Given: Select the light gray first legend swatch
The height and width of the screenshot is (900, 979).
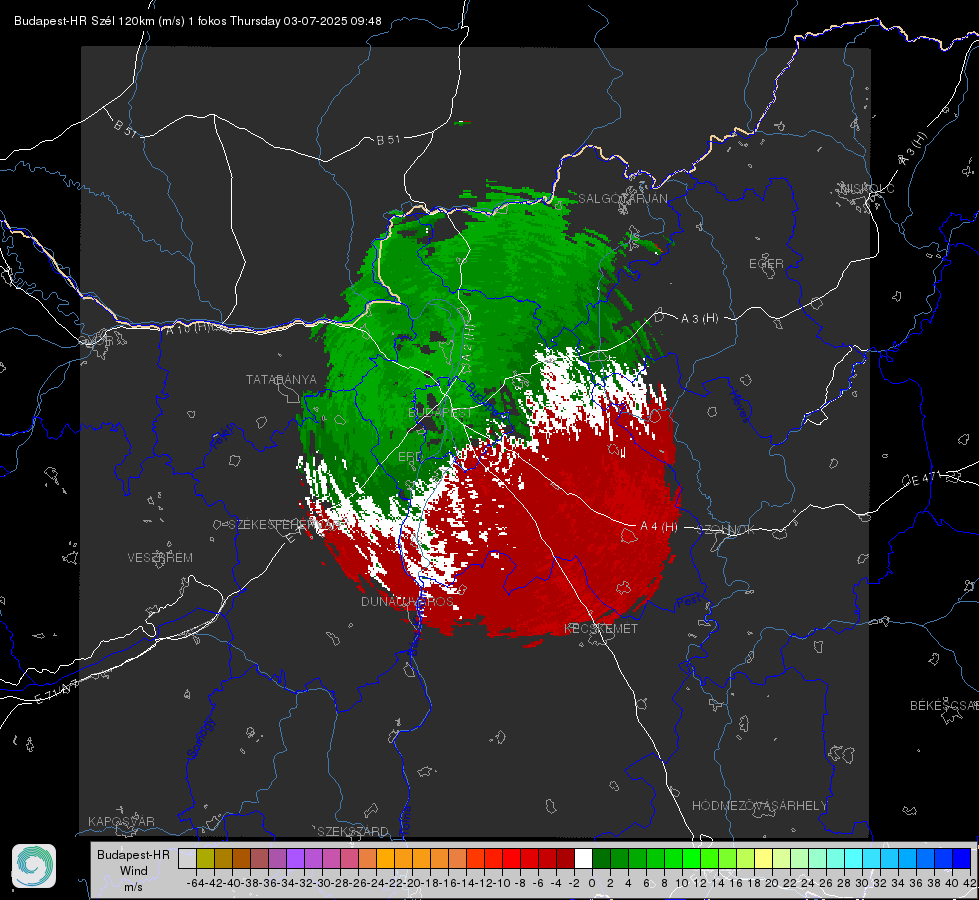Looking at the screenshot, I should pos(187,858).
